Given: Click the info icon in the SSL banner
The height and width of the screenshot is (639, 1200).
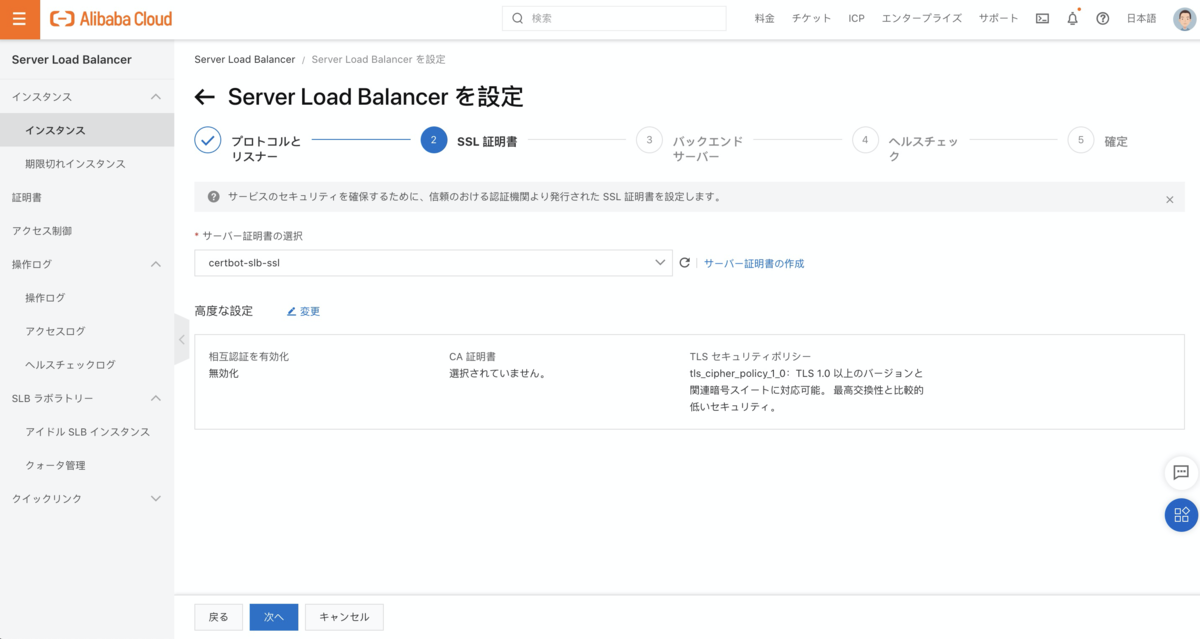Looking at the screenshot, I should 213,197.
